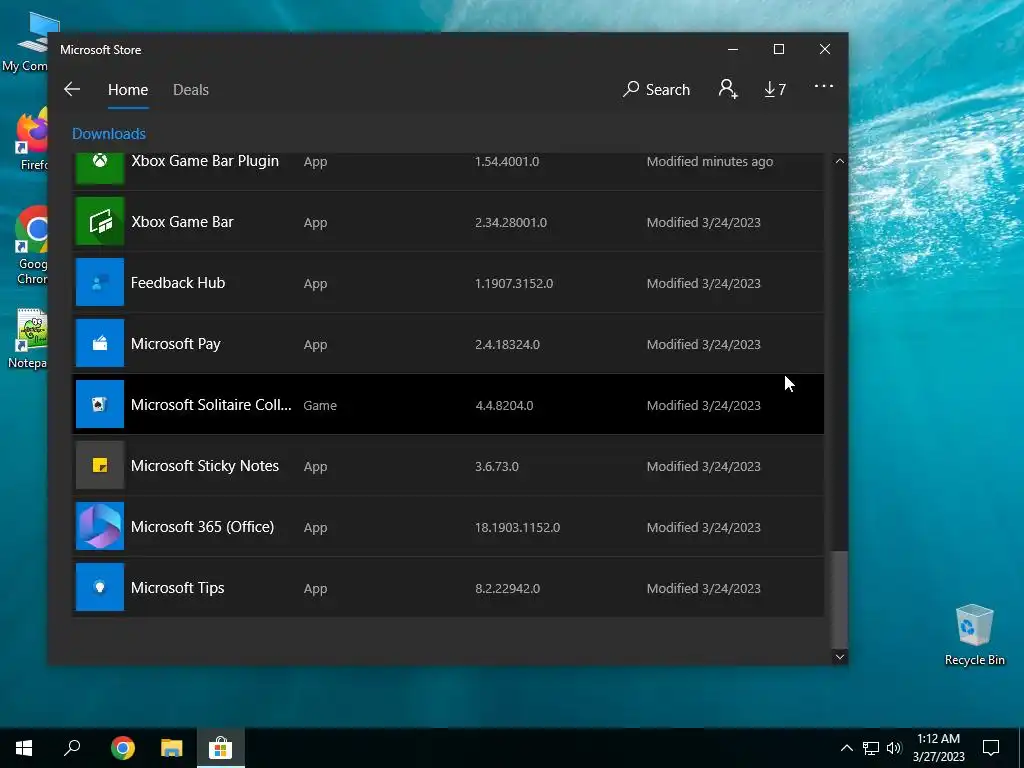Viewport: 1024px width, 768px height.
Task: Open the notification action center
Action: pyautogui.click(x=991, y=748)
